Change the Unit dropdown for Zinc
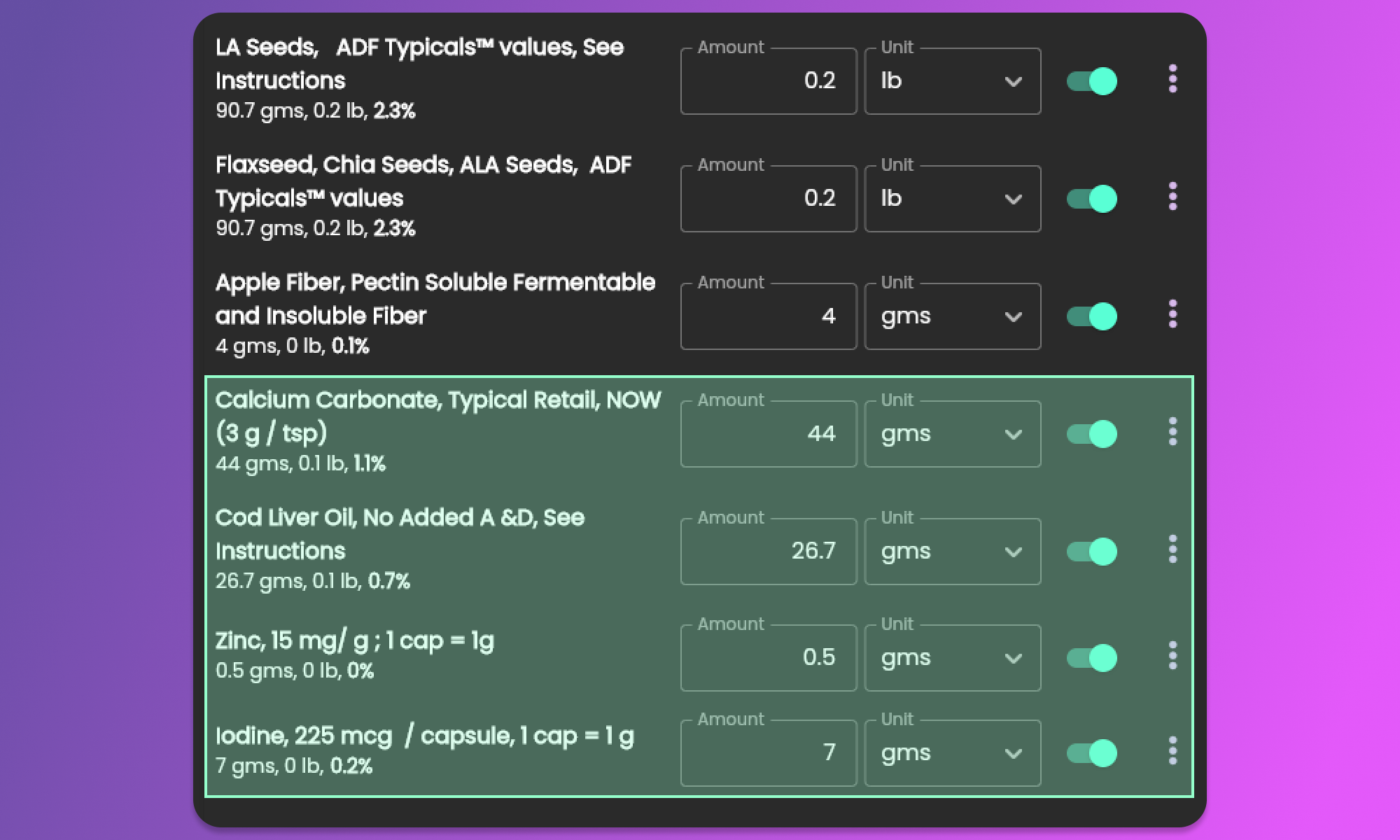 (x=952, y=658)
